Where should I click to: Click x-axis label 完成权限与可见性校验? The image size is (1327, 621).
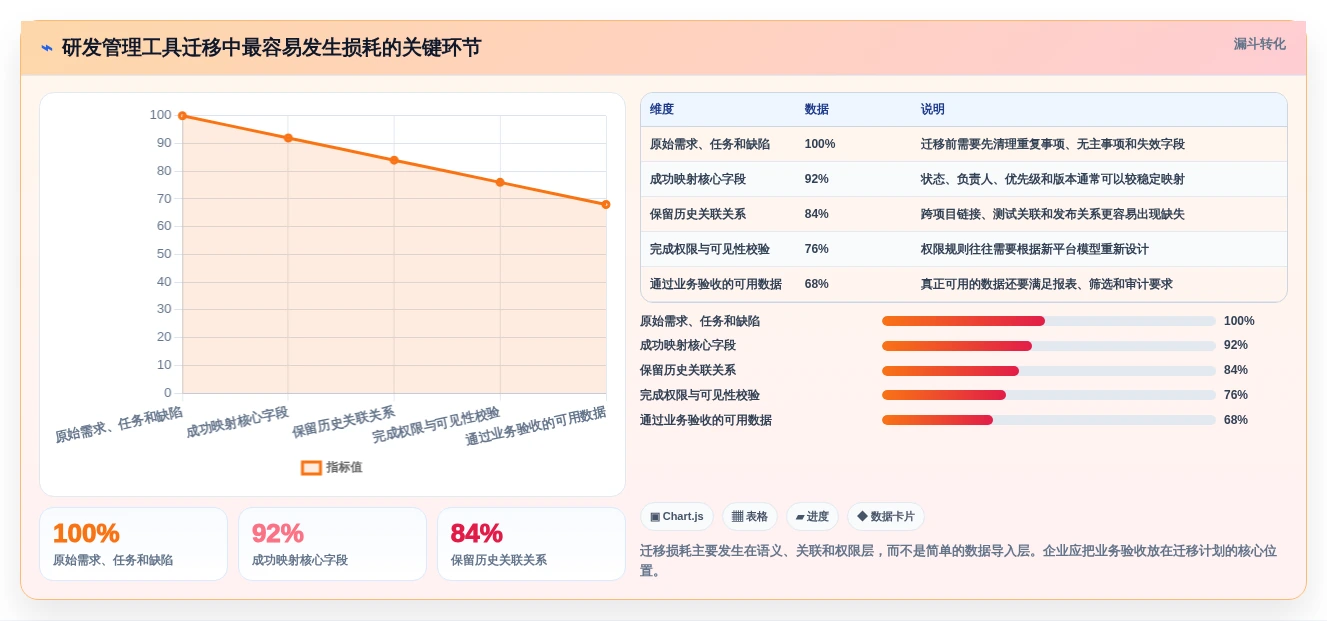click(x=437, y=424)
